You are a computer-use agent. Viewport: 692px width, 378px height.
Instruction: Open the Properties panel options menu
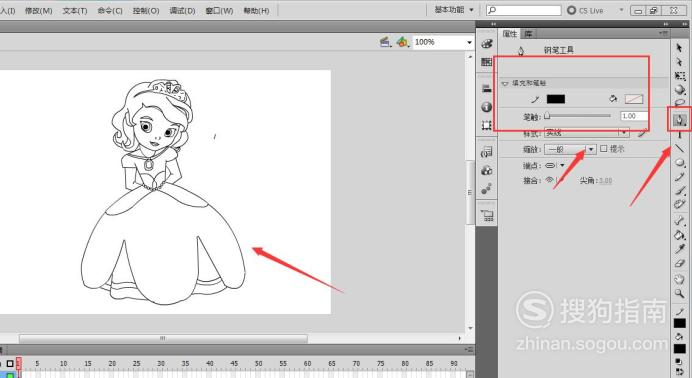663,33
